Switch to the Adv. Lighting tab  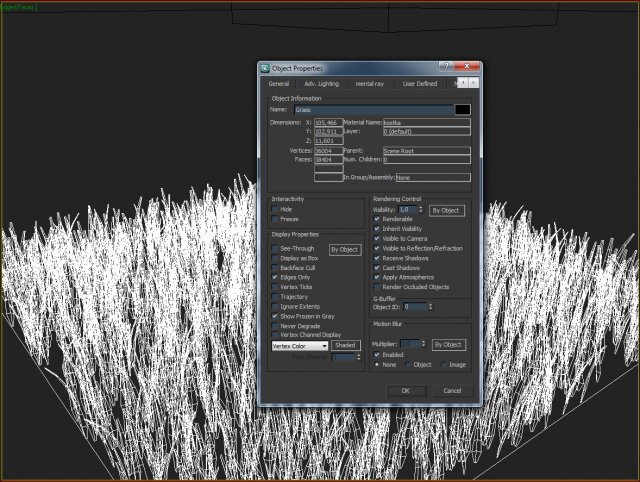[x=322, y=84]
